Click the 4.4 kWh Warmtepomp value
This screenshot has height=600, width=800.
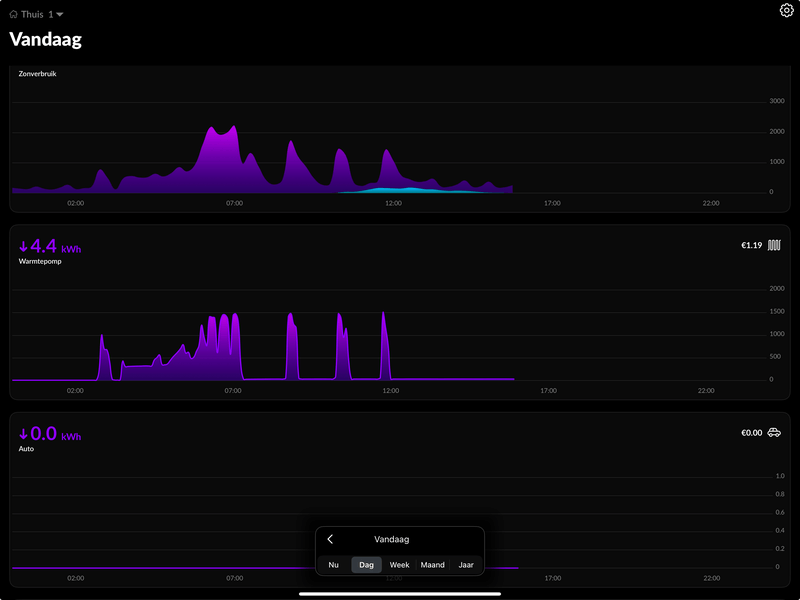50,246
